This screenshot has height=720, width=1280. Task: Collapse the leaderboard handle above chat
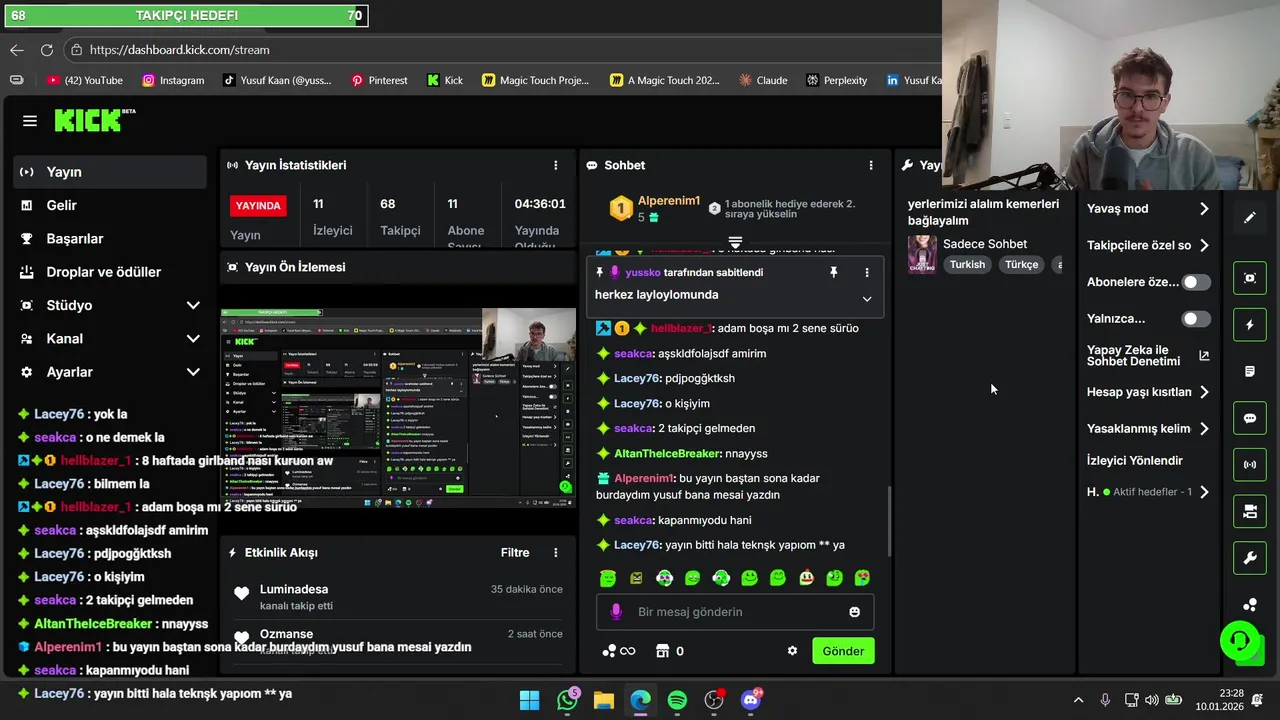click(x=735, y=243)
